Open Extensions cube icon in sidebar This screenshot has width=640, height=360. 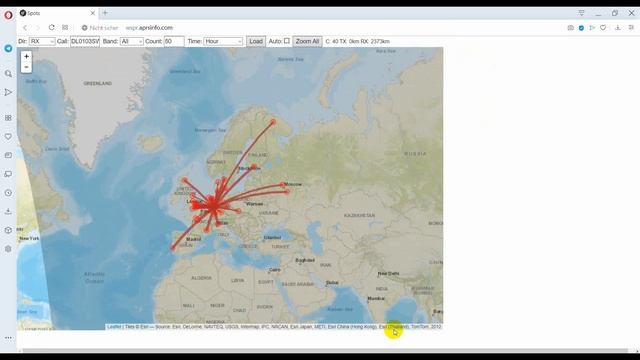click(x=8, y=230)
